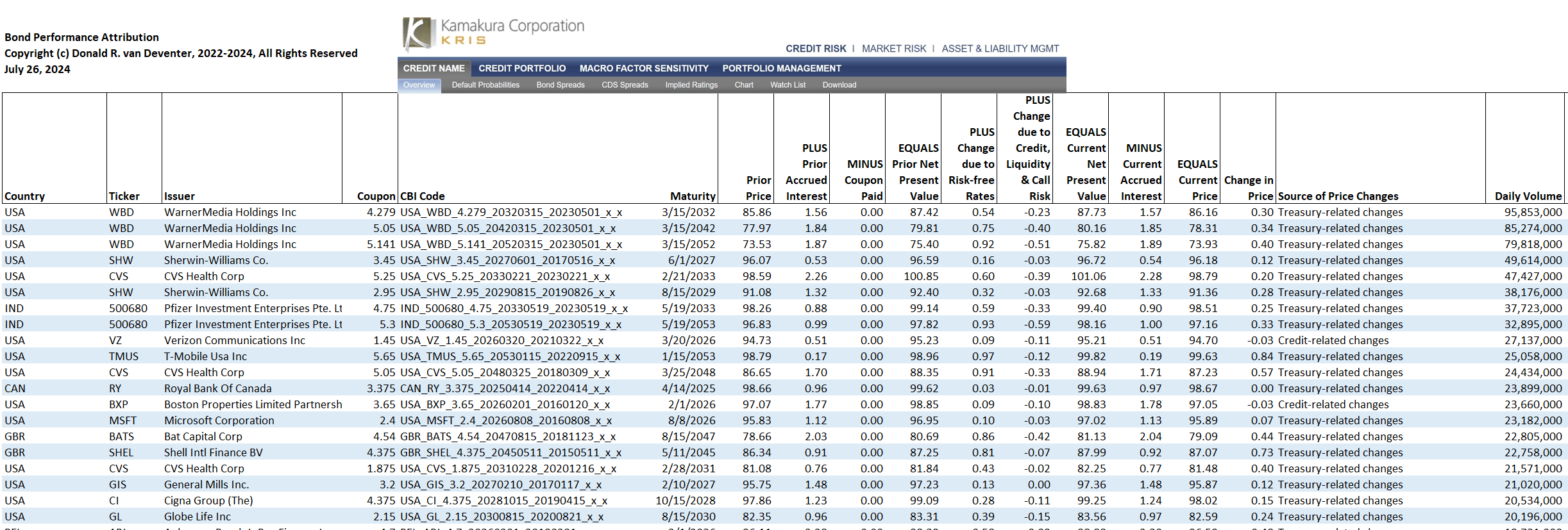Image resolution: width=1568 pixels, height=530 pixels.
Task: Click Royal Bank Of Canada issuer cell
Action: pos(218,388)
